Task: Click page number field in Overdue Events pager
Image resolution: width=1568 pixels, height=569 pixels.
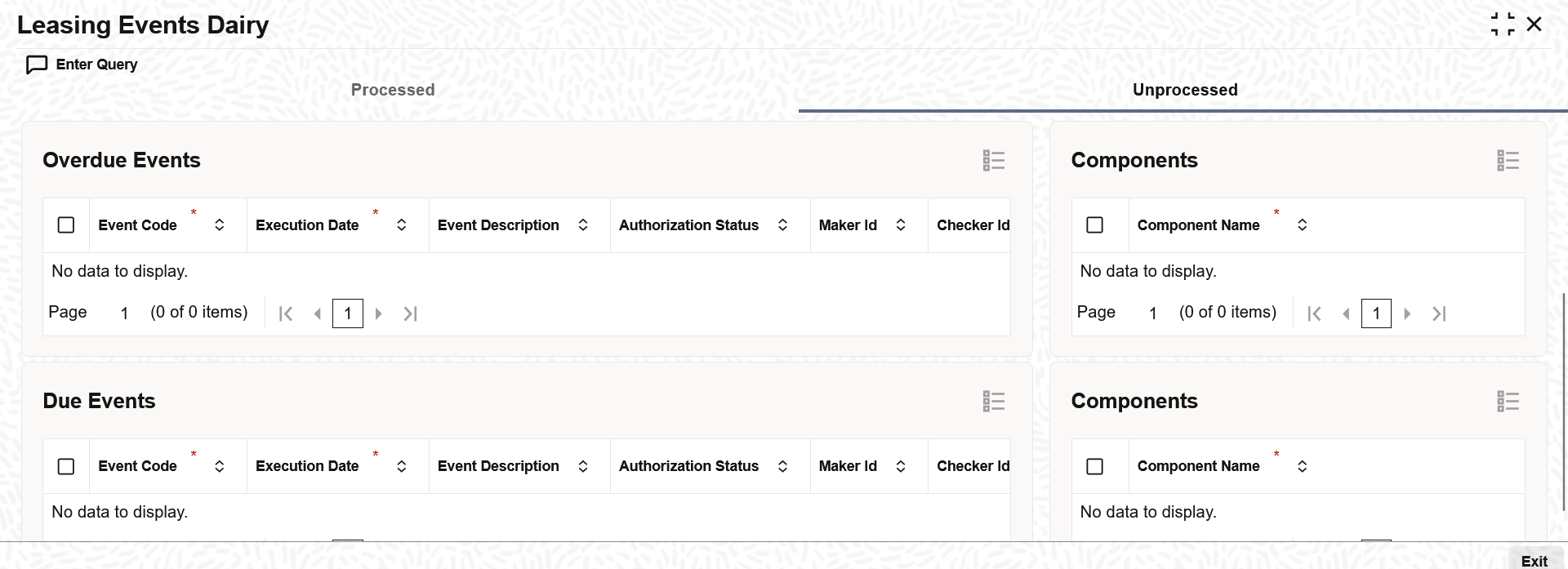Action: pyautogui.click(x=348, y=313)
